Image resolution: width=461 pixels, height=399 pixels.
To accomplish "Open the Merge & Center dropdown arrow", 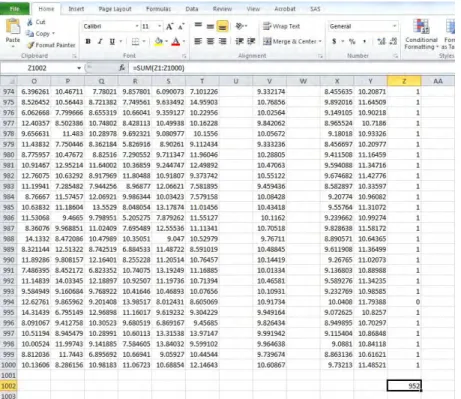I will coord(320,41).
